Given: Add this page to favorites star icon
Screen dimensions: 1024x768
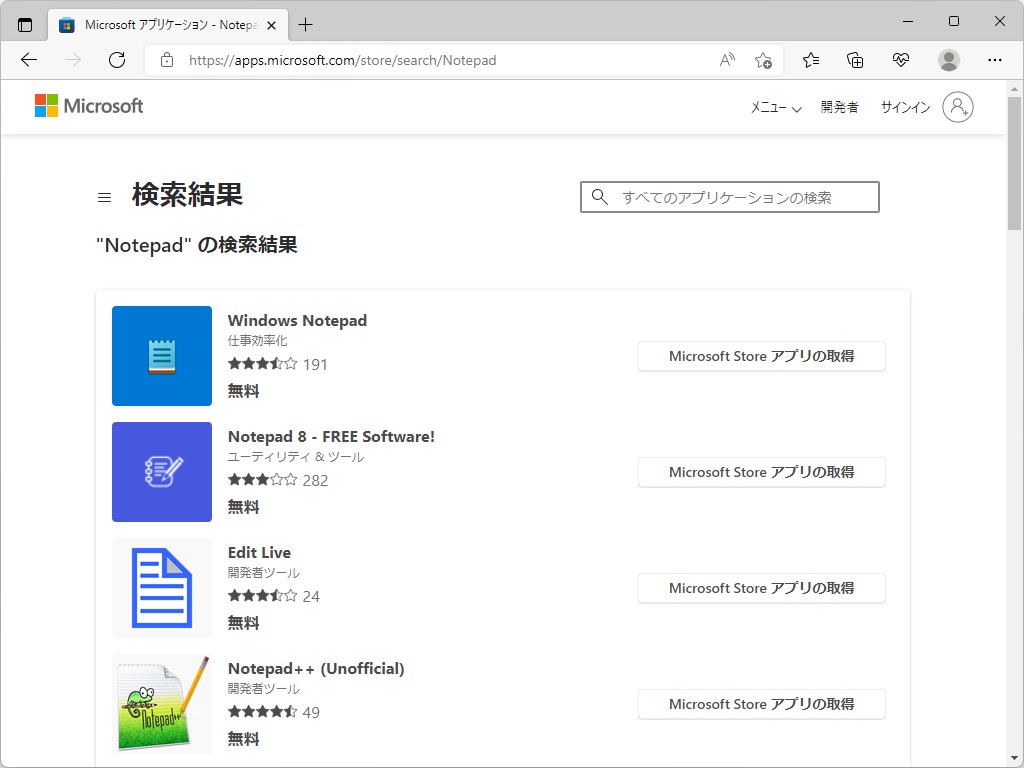Looking at the screenshot, I should pos(763,60).
